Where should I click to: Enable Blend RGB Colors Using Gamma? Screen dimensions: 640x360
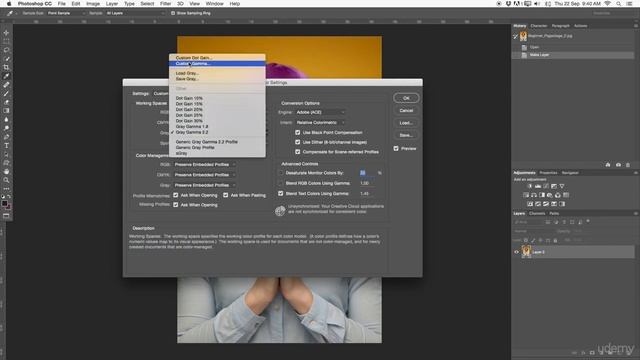(280, 183)
